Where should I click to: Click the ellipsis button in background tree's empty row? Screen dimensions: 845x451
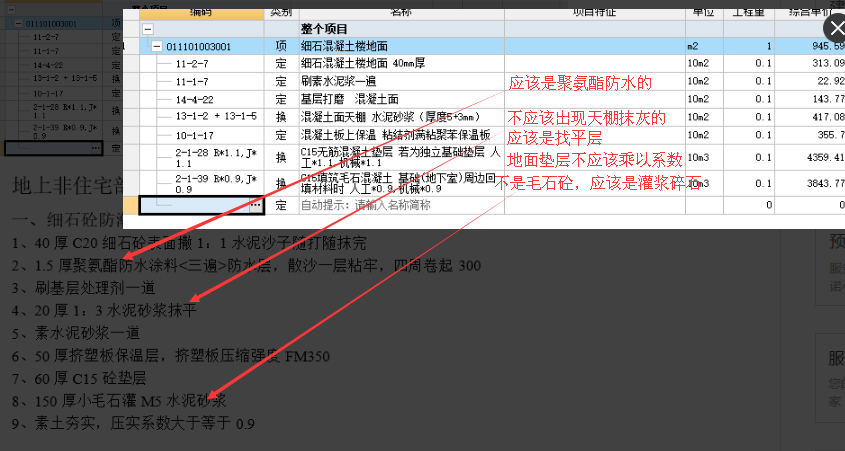tap(95, 147)
